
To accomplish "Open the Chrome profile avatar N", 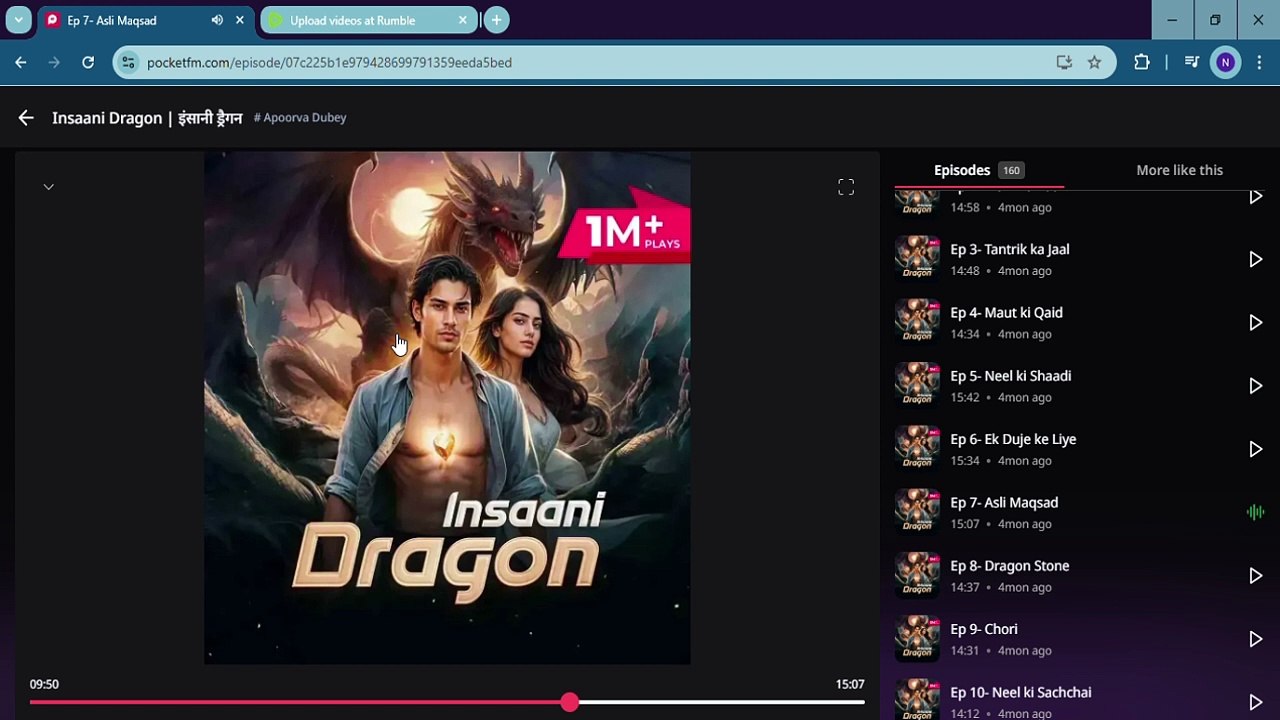I will [x=1225, y=62].
